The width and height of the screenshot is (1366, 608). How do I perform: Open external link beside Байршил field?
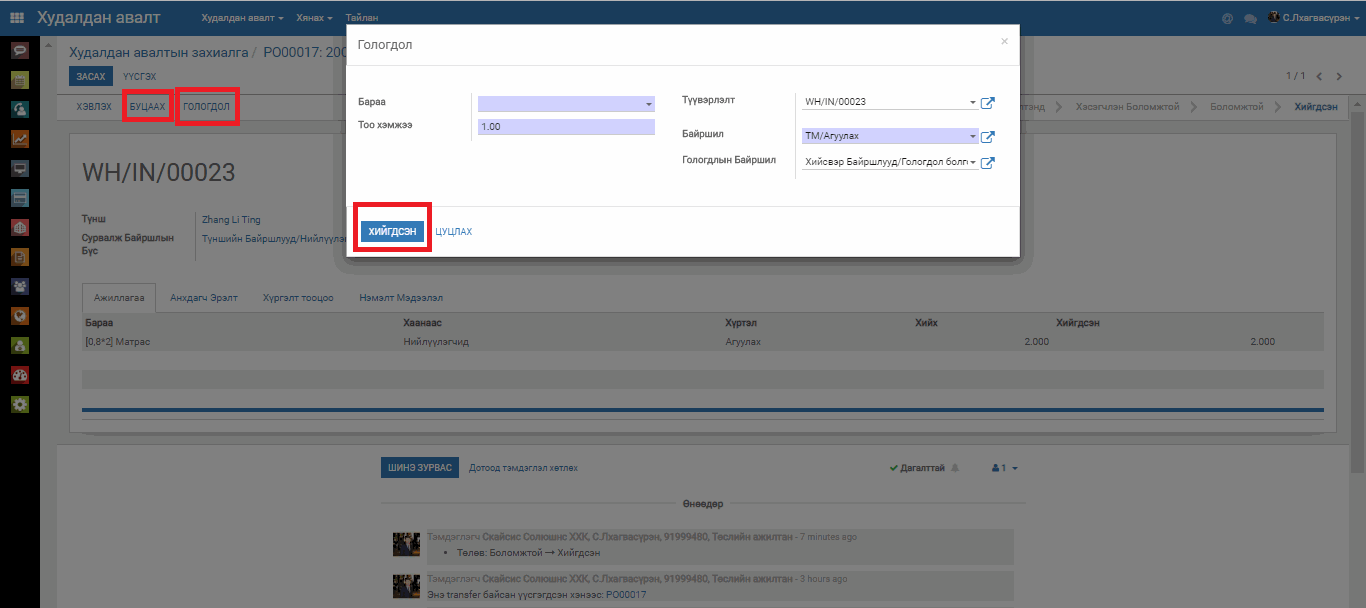click(987, 137)
